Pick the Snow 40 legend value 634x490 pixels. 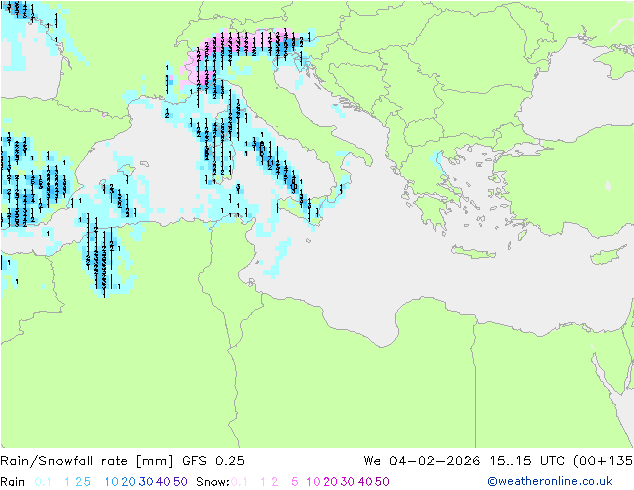[365, 482]
